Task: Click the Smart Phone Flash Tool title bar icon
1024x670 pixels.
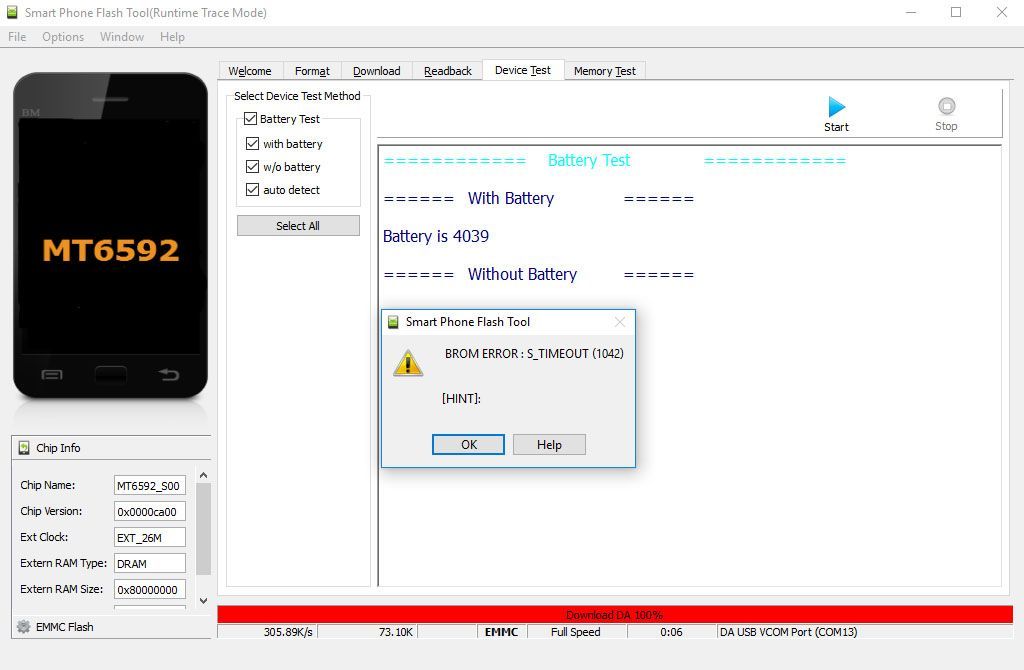Action: click(x=12, y=12)
